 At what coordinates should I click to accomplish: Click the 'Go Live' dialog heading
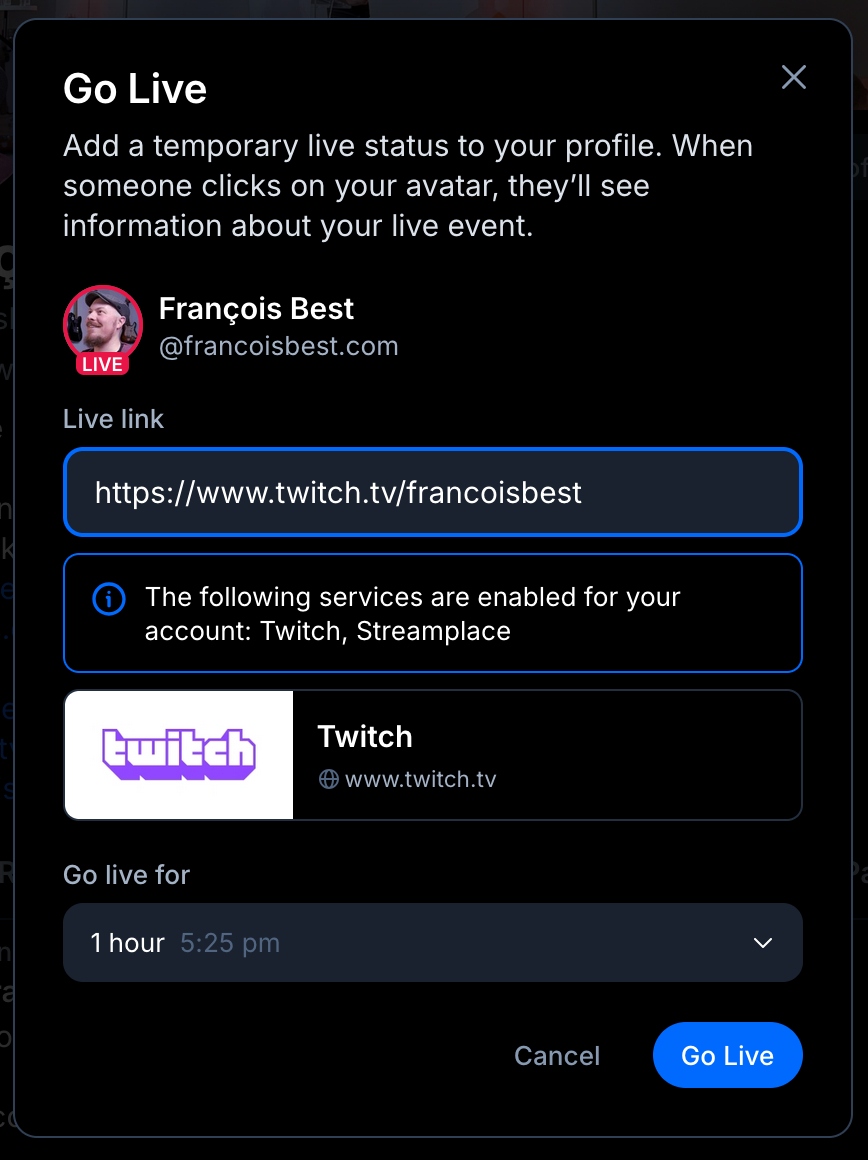(135, 90)
